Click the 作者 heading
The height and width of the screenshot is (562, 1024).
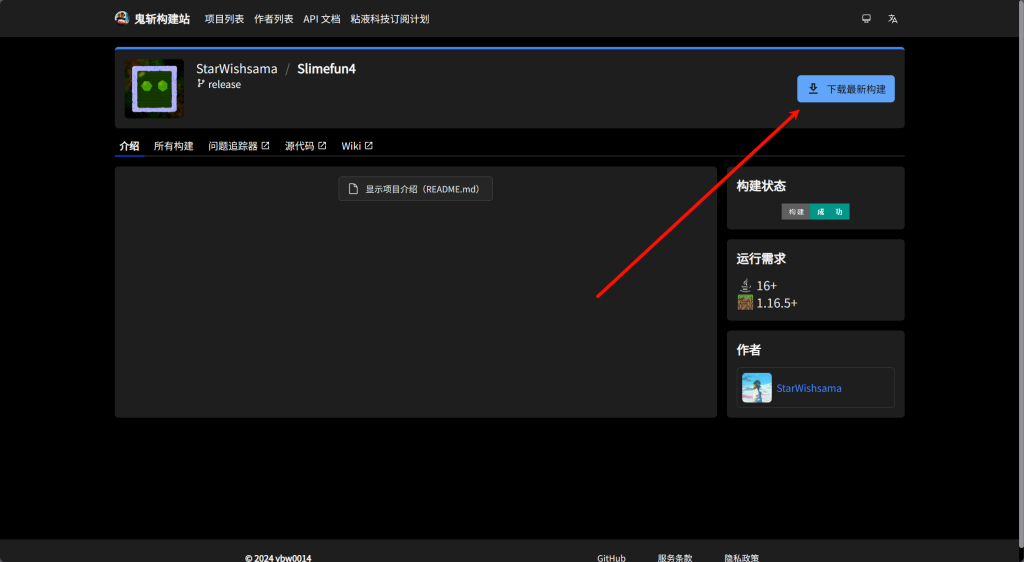749,350
